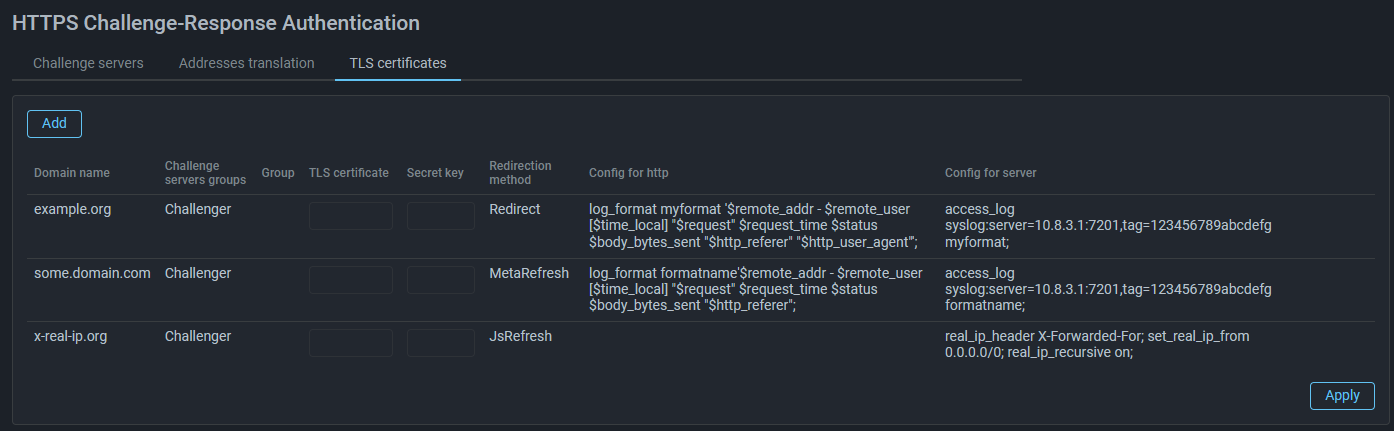Focus Secret key field for x-real-ip.org
This screenshot has height=431, width=1394.
tap(440, 343)
